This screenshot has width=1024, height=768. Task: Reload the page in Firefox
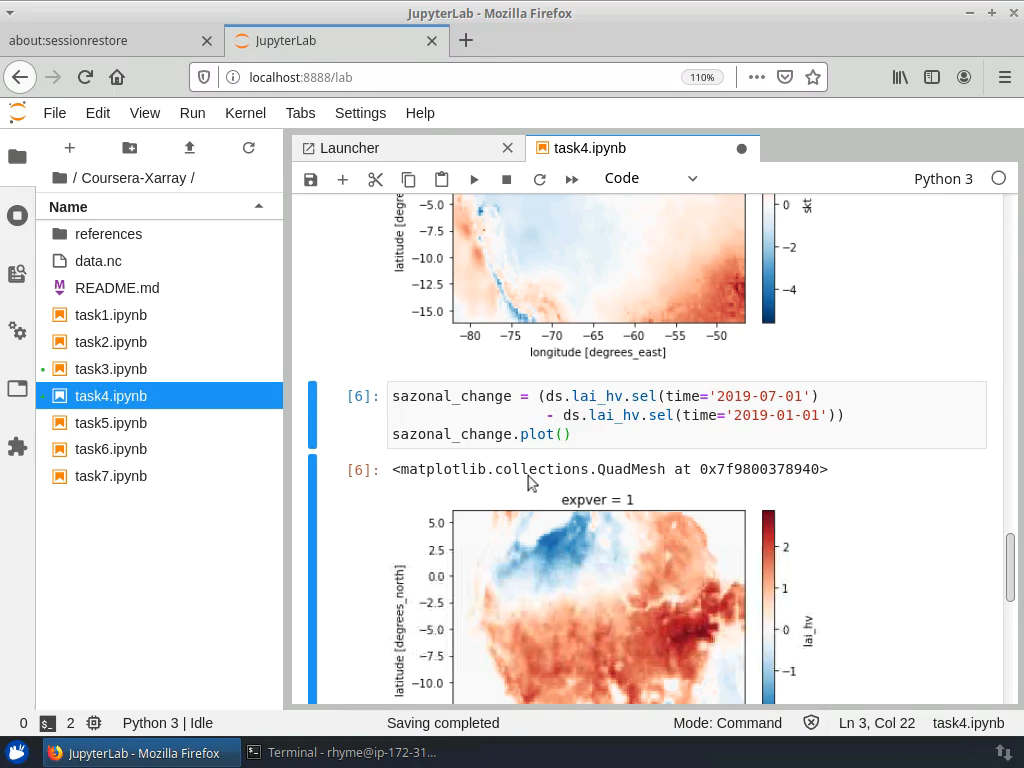tap(85, 76)
